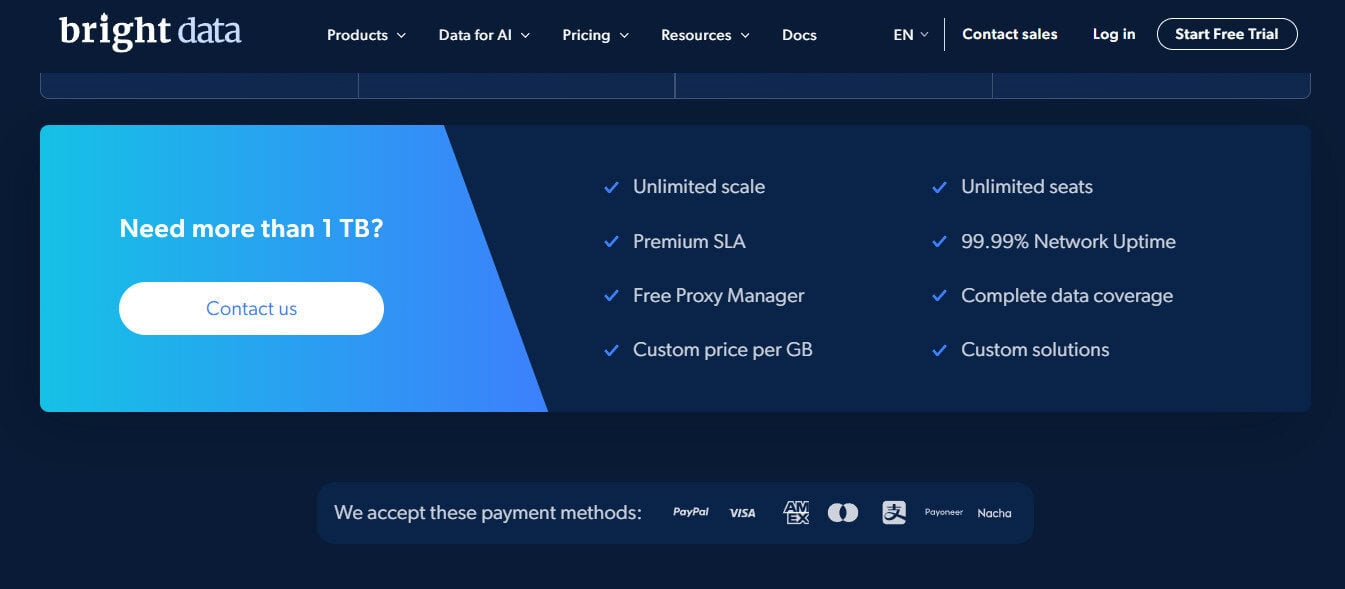
Task: Click the 'Custom price per GB' text
Action: [723, 350]
